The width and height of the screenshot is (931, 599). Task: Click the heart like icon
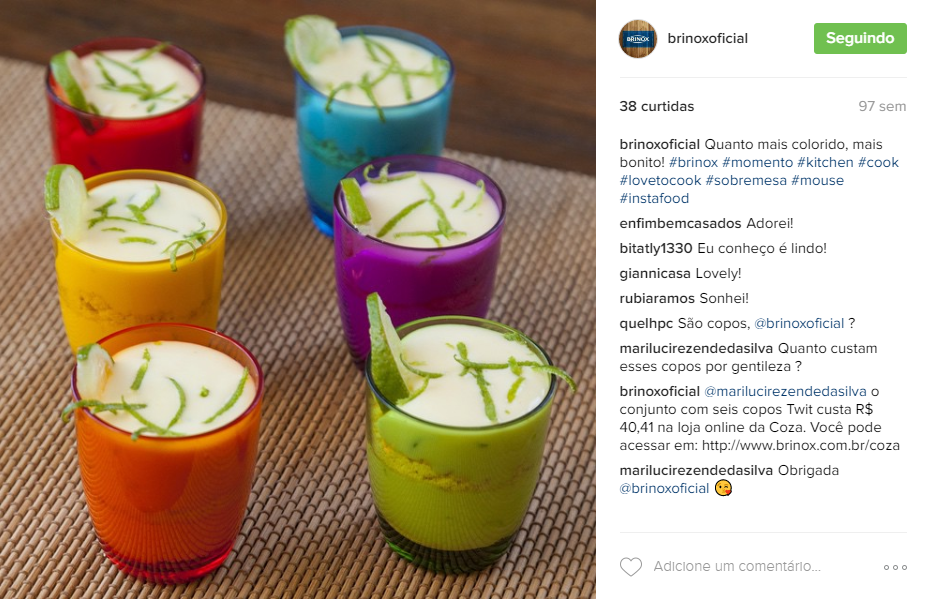coord(631,567)
